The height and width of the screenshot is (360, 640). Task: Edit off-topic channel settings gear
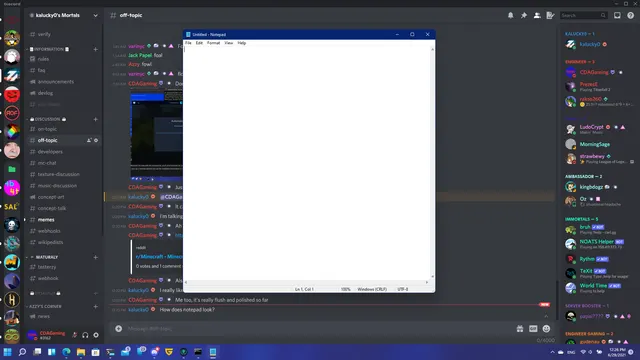click(96, 140)
